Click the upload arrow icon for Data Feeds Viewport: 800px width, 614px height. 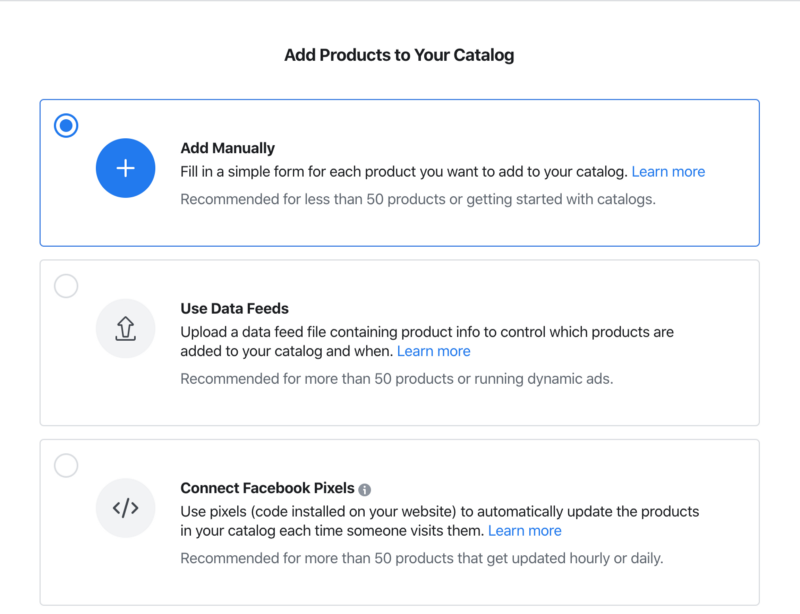(126, 329)
